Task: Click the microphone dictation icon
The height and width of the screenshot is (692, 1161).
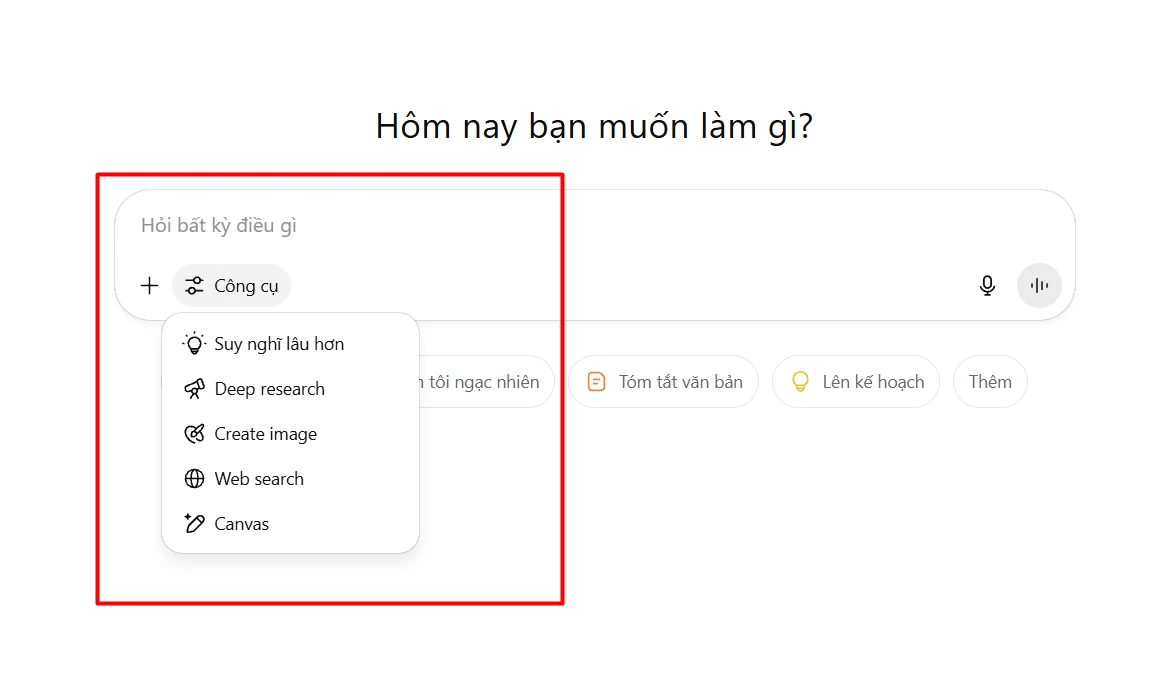Action: (987, 286)
